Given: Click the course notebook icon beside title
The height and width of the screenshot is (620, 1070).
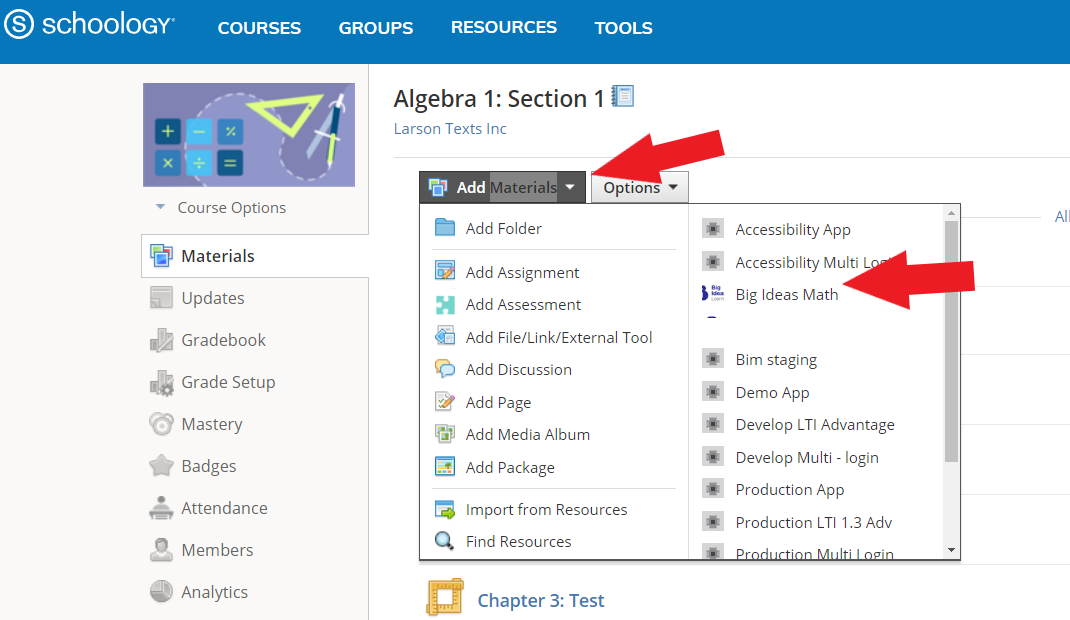Looking at the screenshot, I should click(623, 97).
